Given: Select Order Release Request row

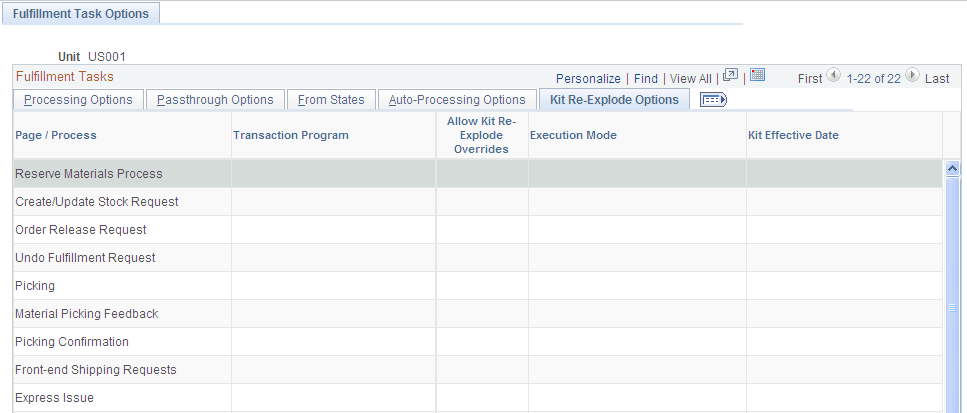Looking at the screenshot, I should tap(478, 229).
